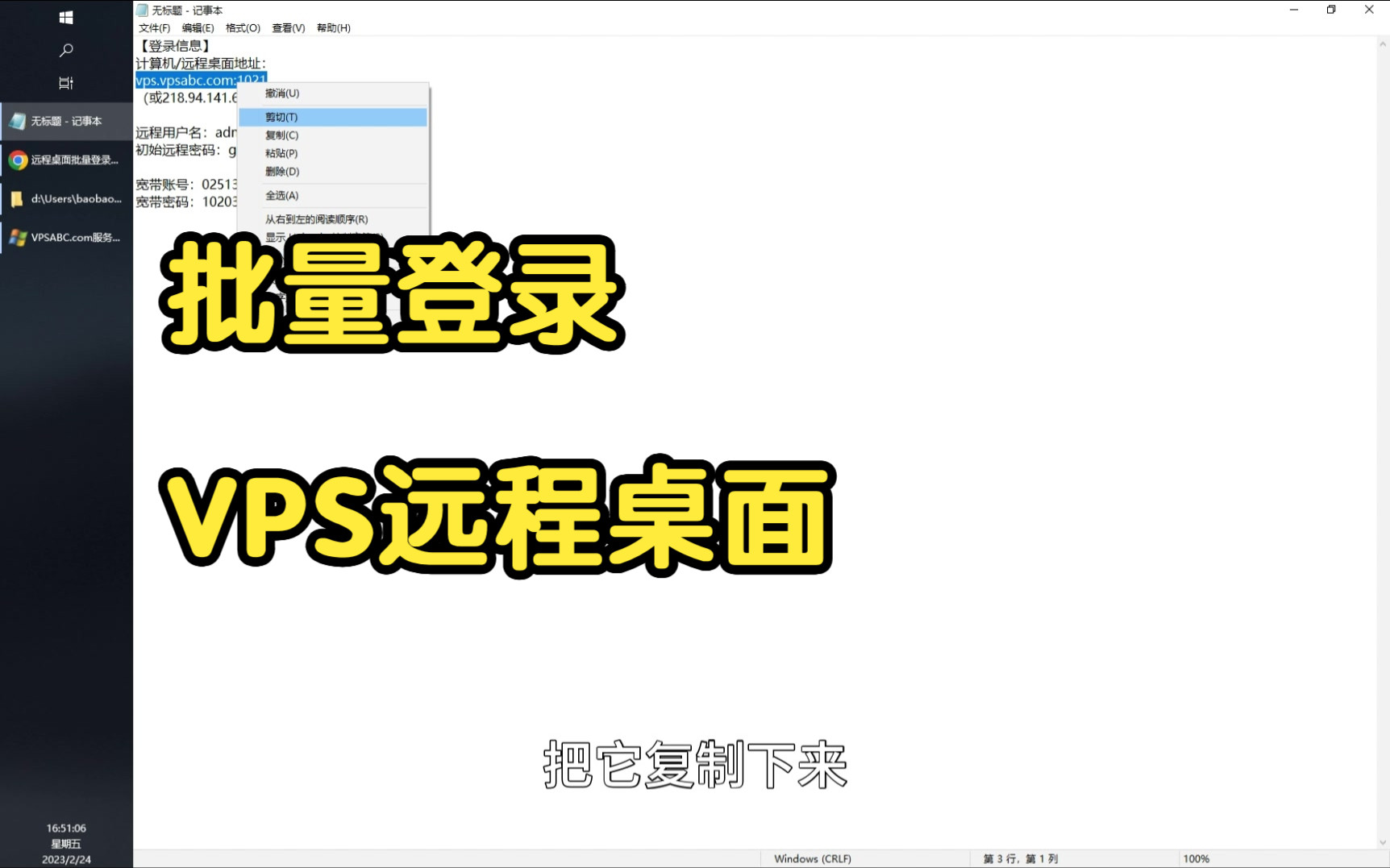Select the 无标题 - 记事本 taskbar icon
Image resolution: width=1390 pixels, height=868 pixels.
[66, 121]
